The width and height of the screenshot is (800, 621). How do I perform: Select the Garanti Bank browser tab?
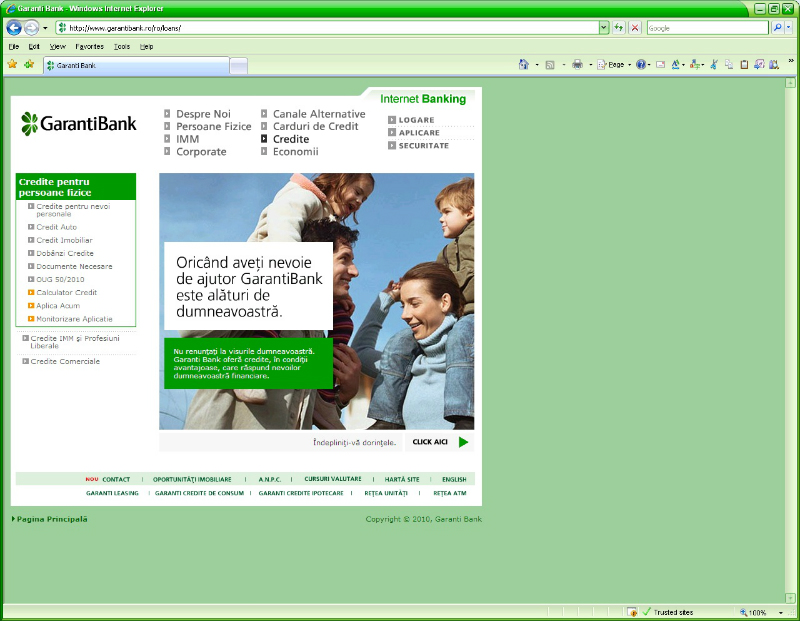[x=136, y=65]
